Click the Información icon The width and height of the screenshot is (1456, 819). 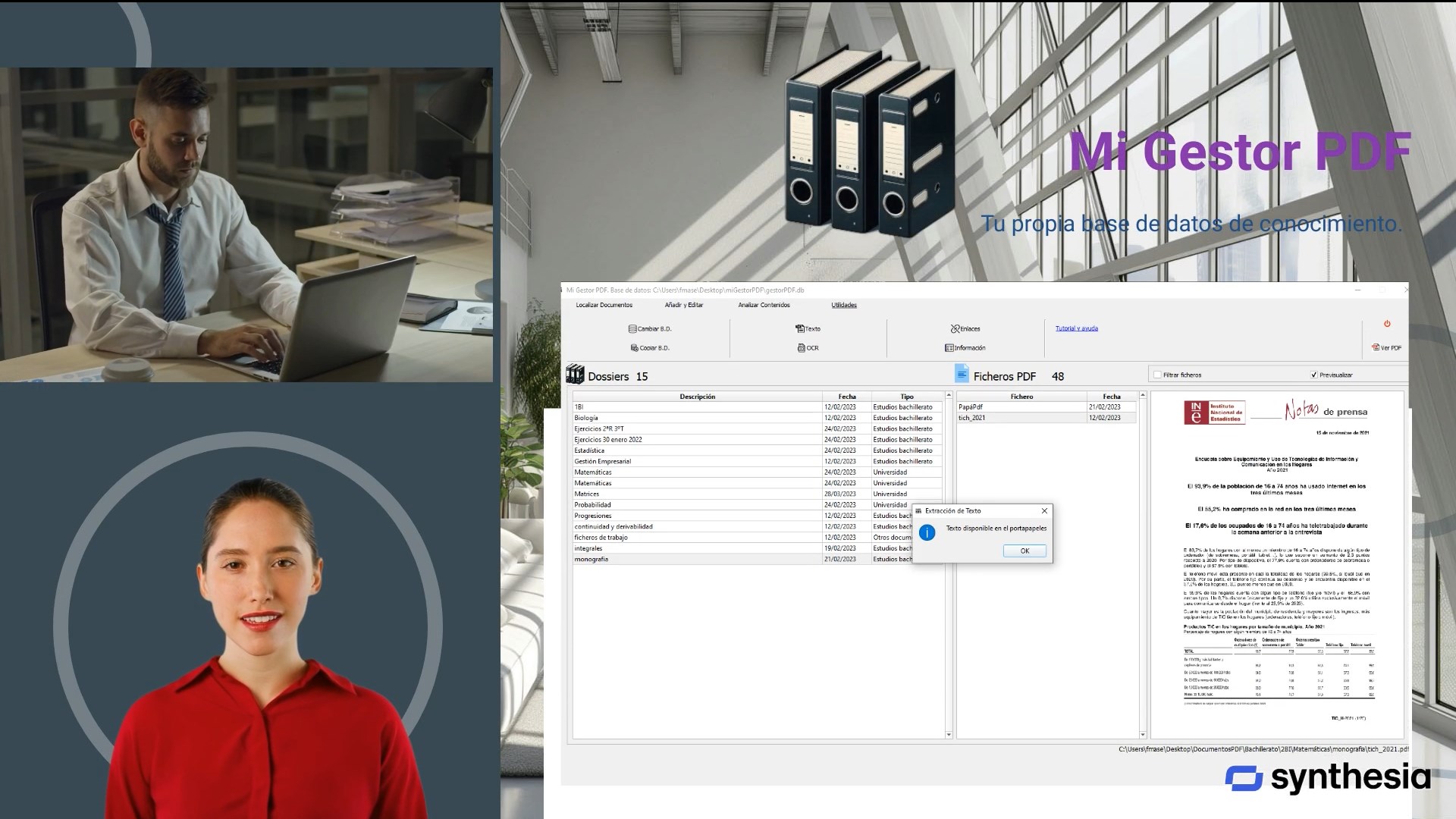point(949,348)
